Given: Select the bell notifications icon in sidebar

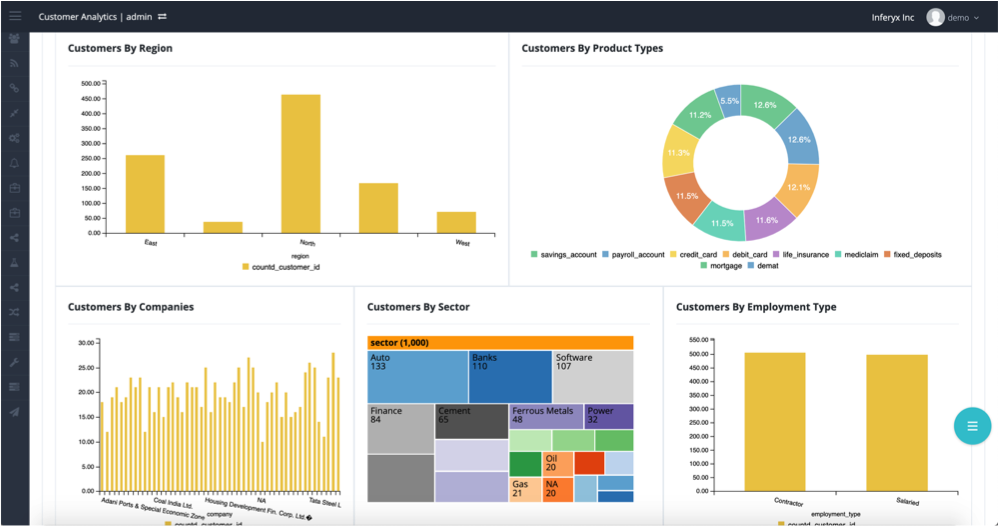Looking at the screenshot, I should [x=14, y=163].
